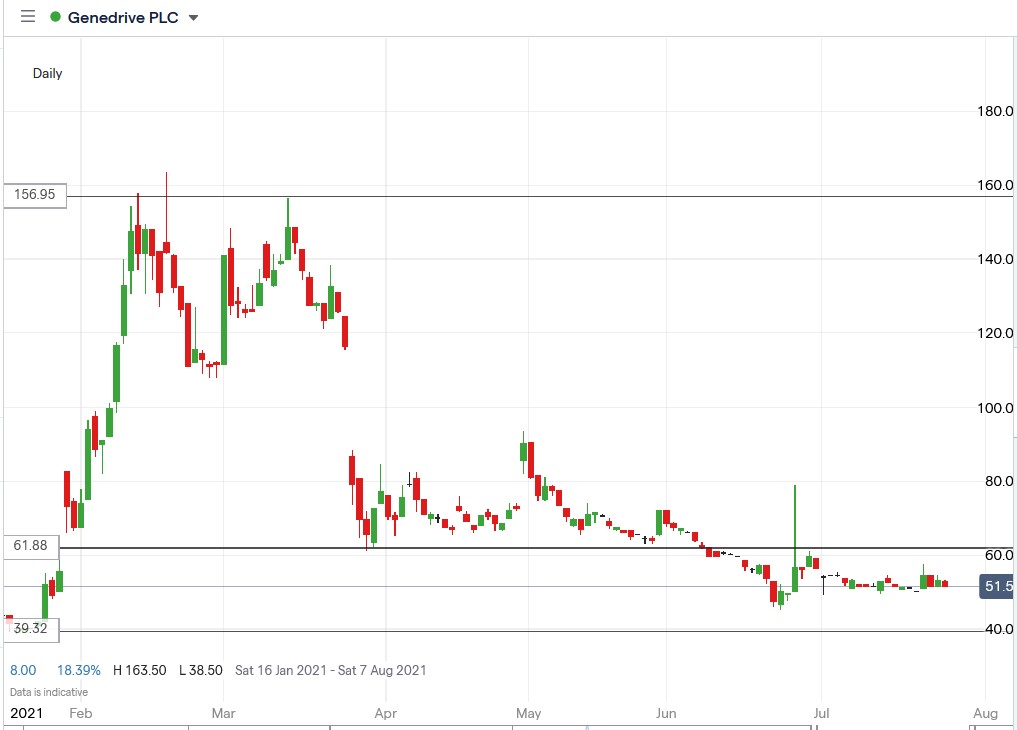
Task: Select the 39.32 low price level marker
Action: (x=33, y=629)
